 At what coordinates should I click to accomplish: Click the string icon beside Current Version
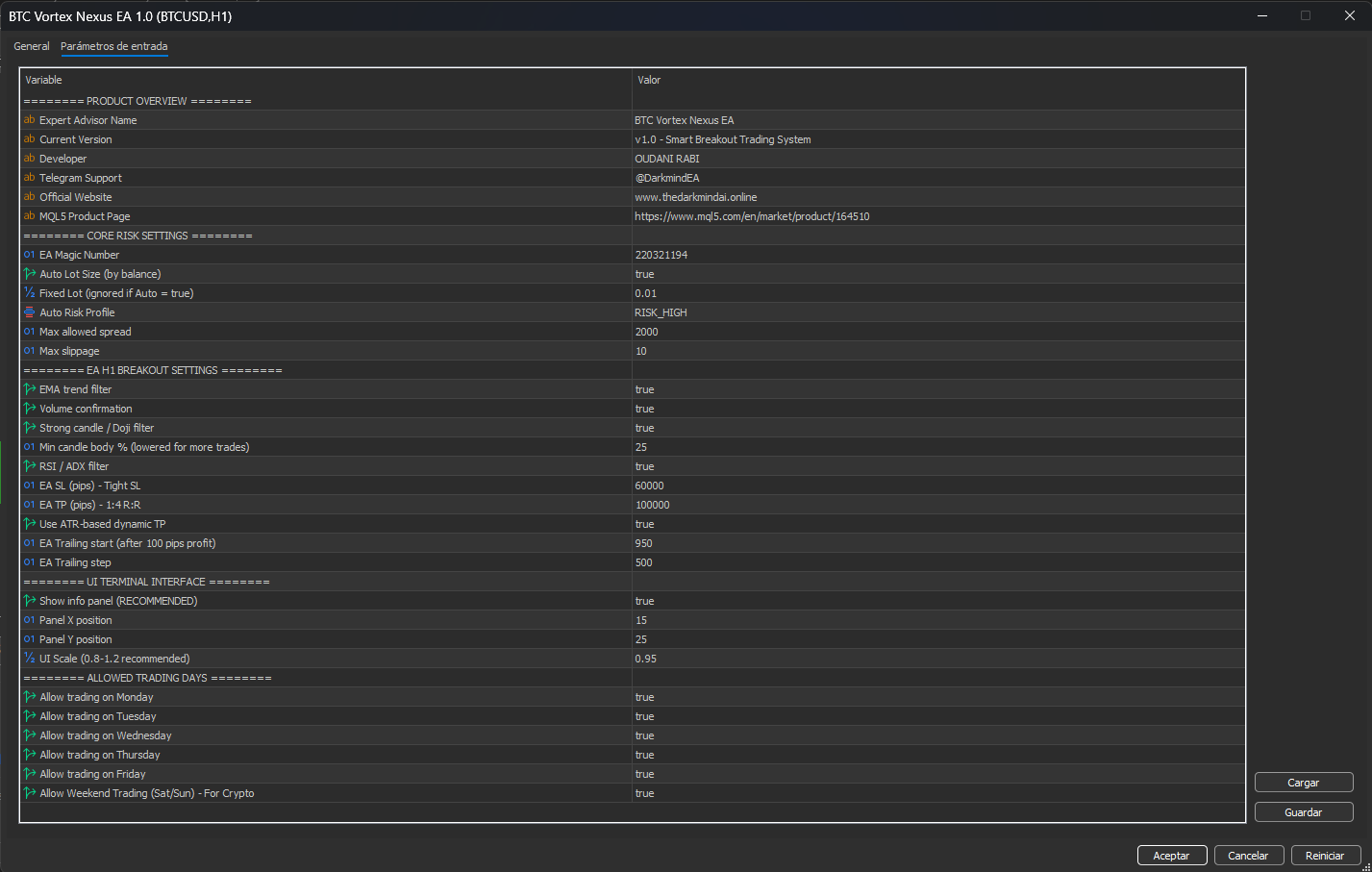pyautogui.click(x=29, y=139)
